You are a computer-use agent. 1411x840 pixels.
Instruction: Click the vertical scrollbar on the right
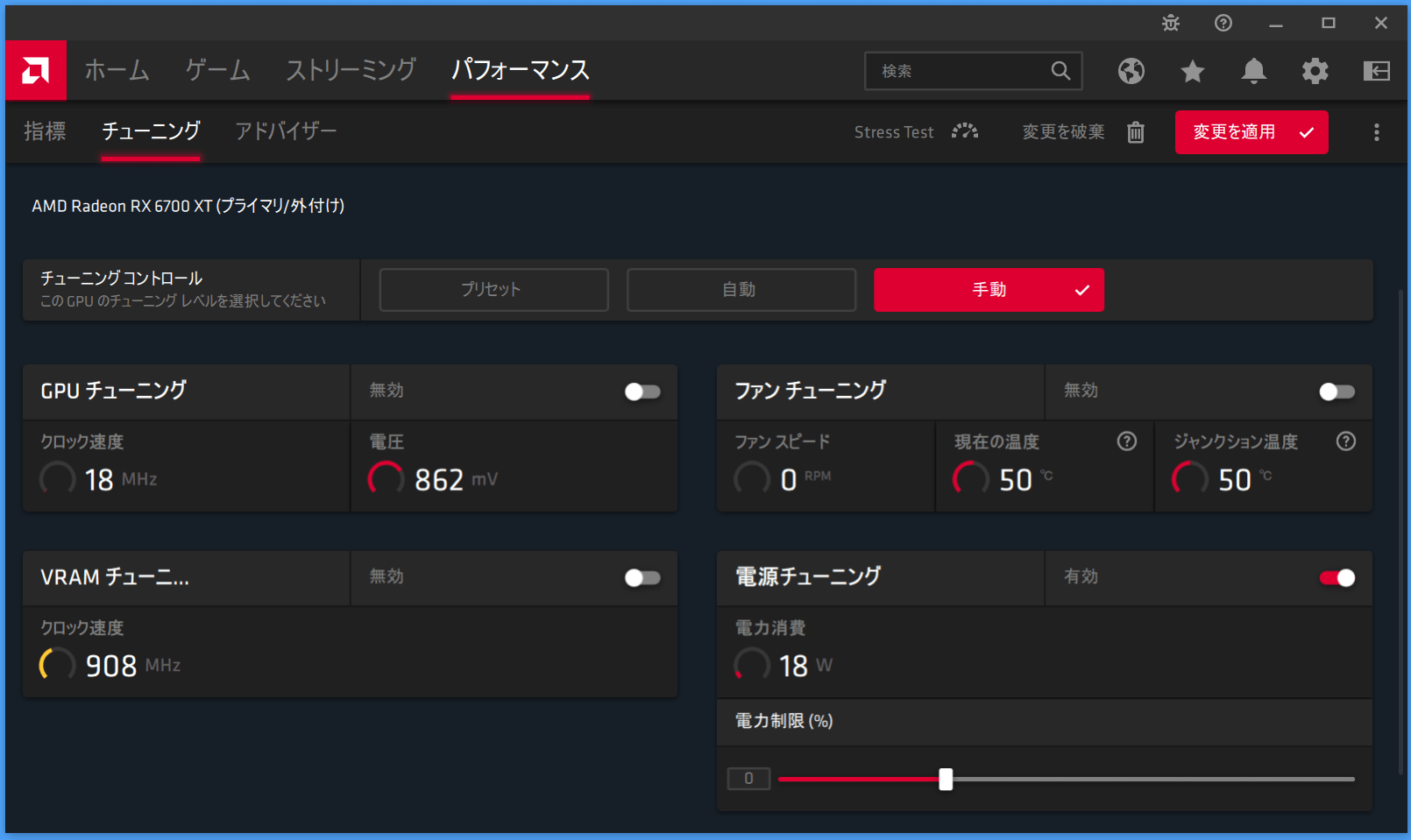click(x=1400, y=532)
